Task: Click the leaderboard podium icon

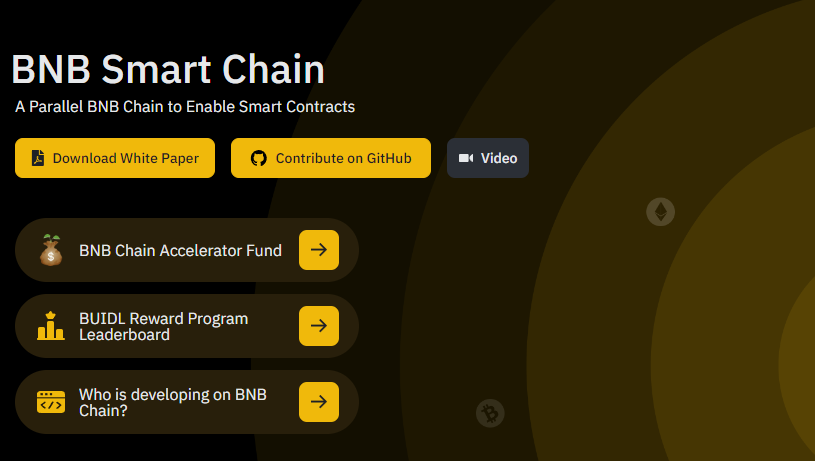Action: pyautogui.click(x=51, y=326)
